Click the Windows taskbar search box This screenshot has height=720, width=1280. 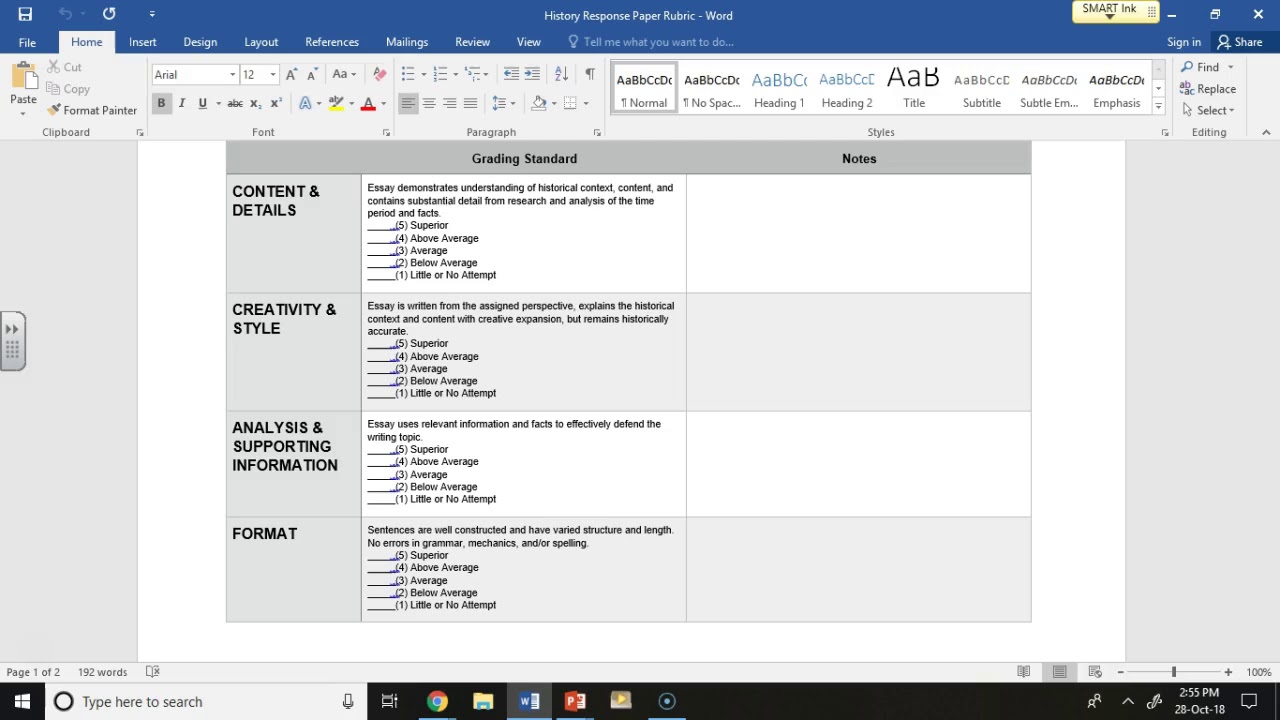(x=204, y=701)
